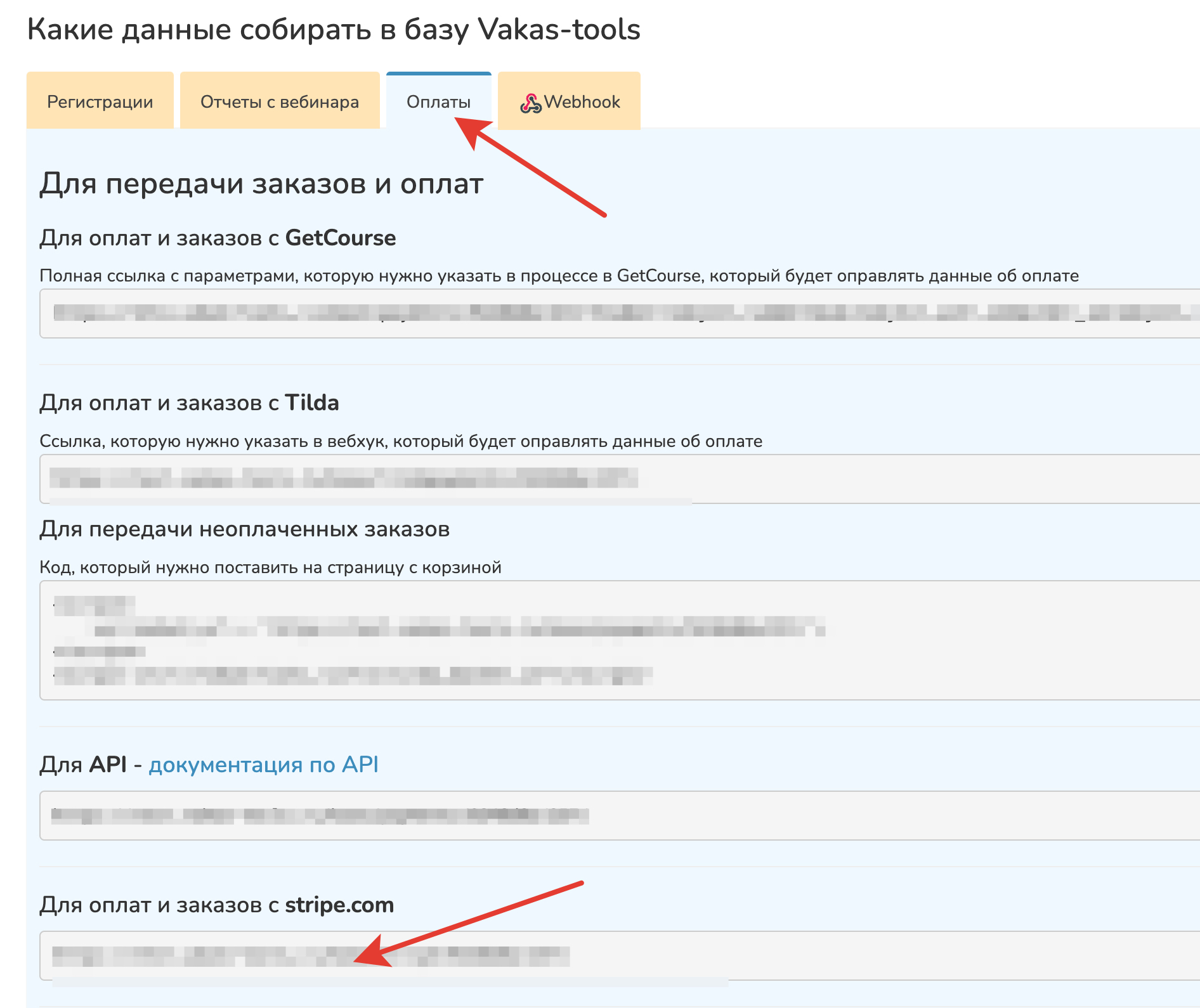
Task: Click the Tilda webhook link description text
Action: pyautogui.click(x=400, y=441)
